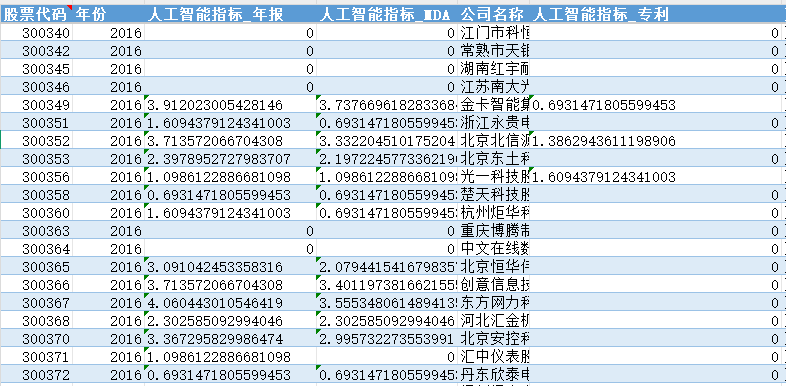This screenshot has height=386, width=786.
Task: Select patent value 1.6094379124341003 for 300356
Action: click(656, 176)
